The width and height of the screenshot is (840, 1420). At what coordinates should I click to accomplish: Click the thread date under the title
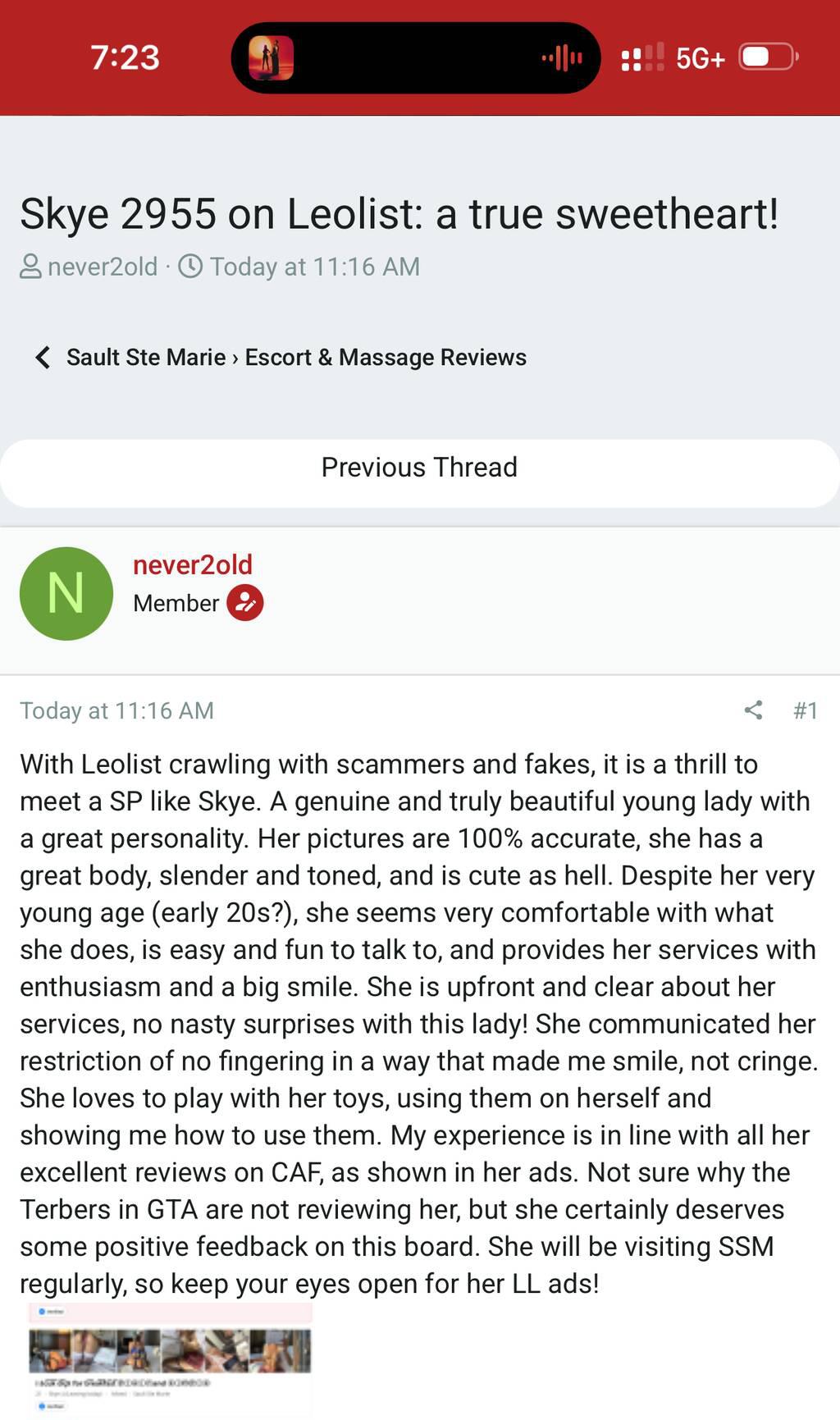tap(314, 267)
